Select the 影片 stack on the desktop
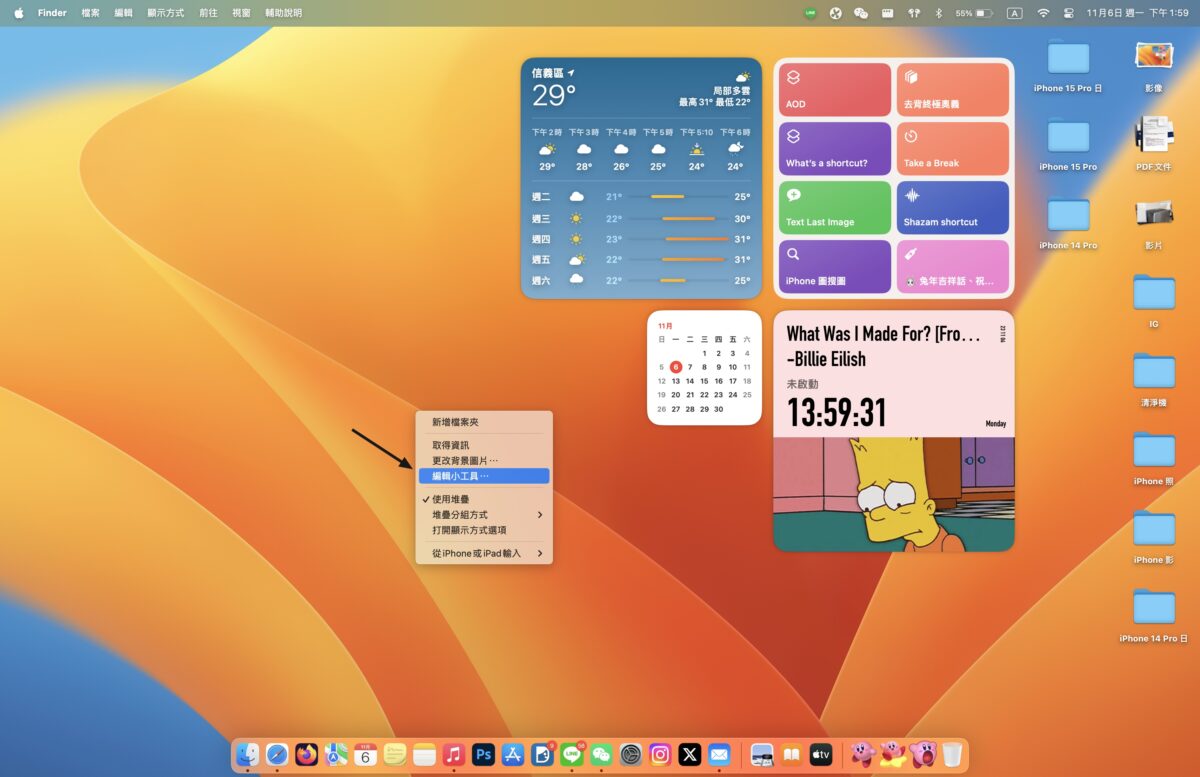 click(1153, 223)
